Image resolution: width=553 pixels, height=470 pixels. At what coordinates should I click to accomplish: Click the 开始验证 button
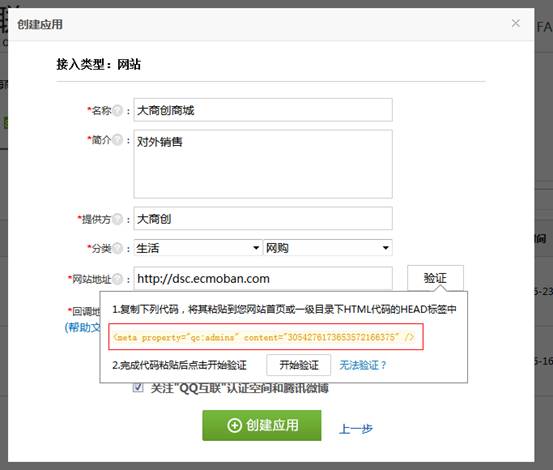click(299, 365)
